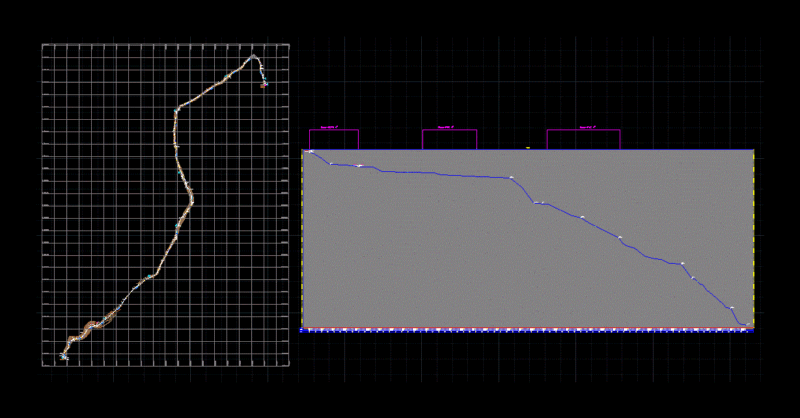Pick the profile's final low-point marker
800x418 pixels.
pyautogui.click(x=748, y=324)
